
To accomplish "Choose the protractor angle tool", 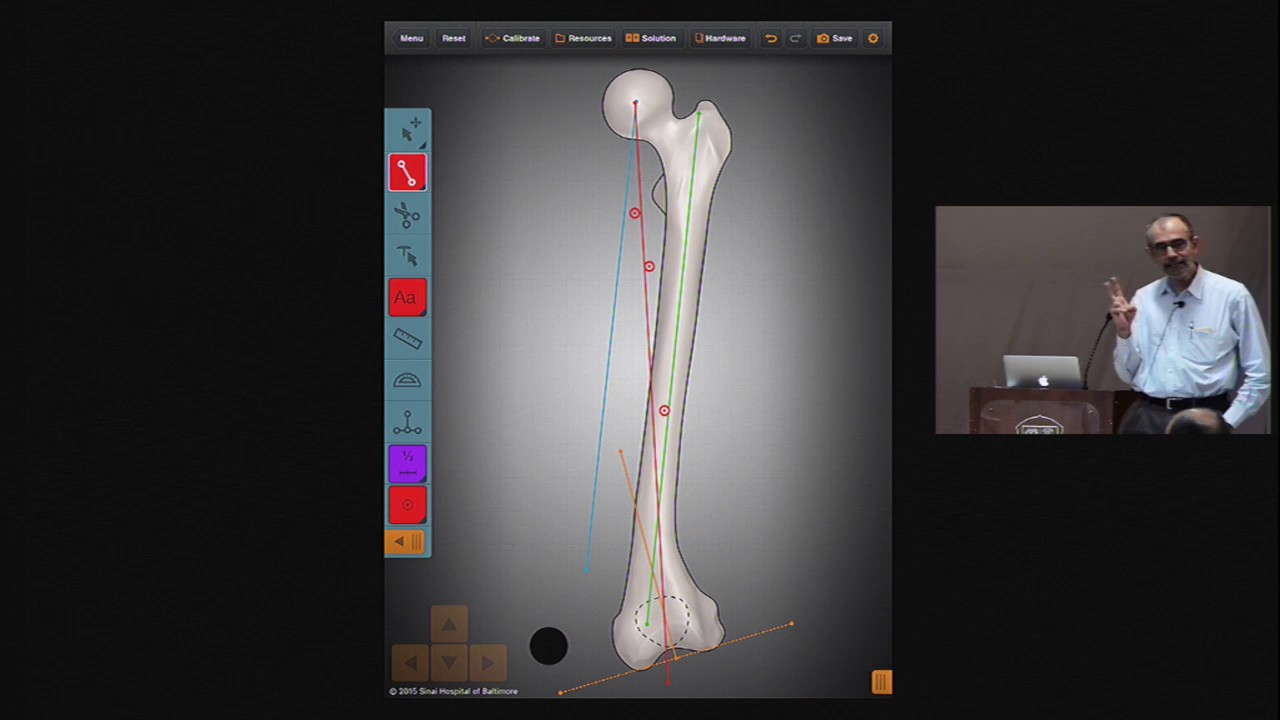I will tap(408, 380).
